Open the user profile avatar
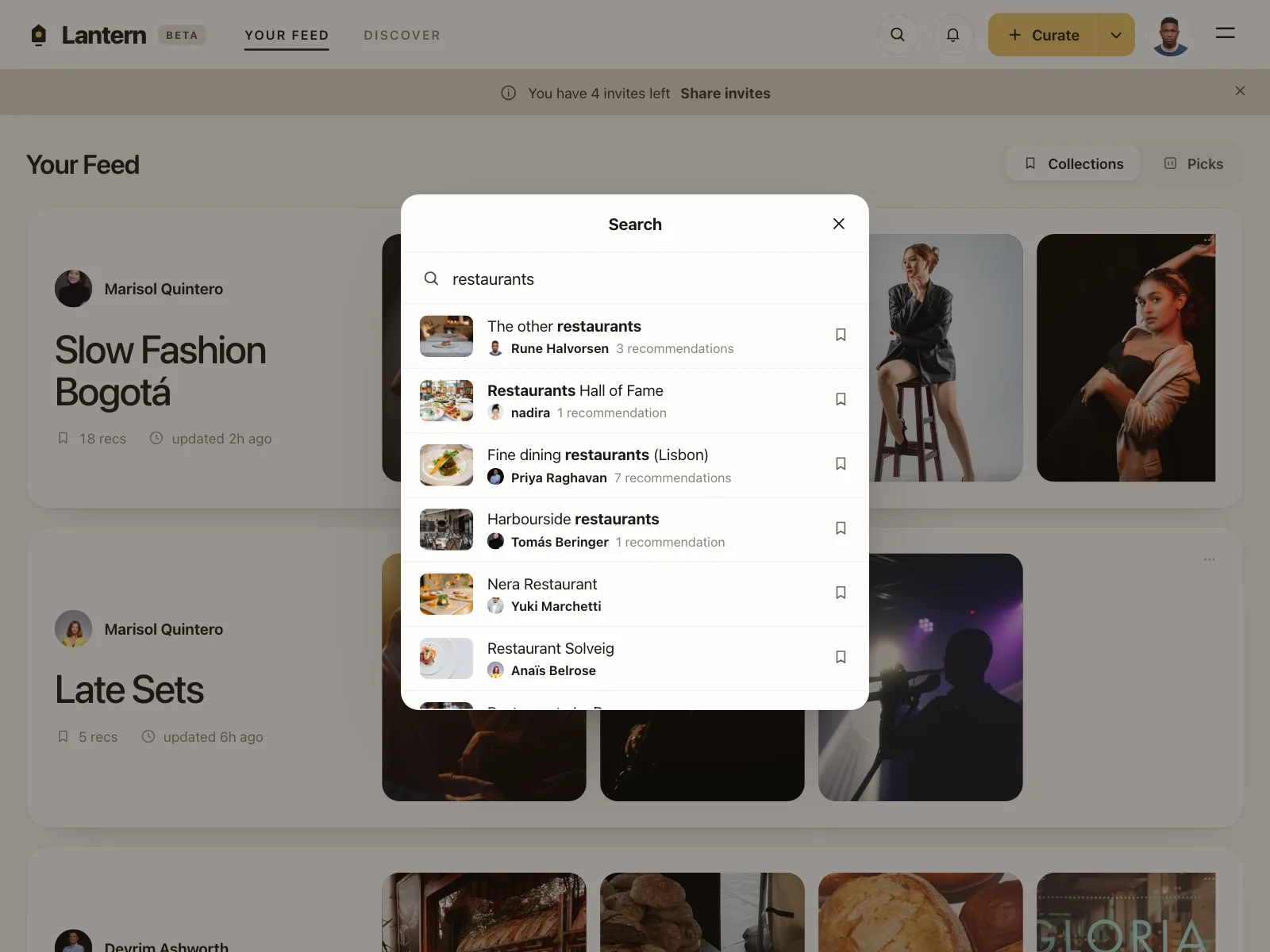 click(x=1170, y=35)
